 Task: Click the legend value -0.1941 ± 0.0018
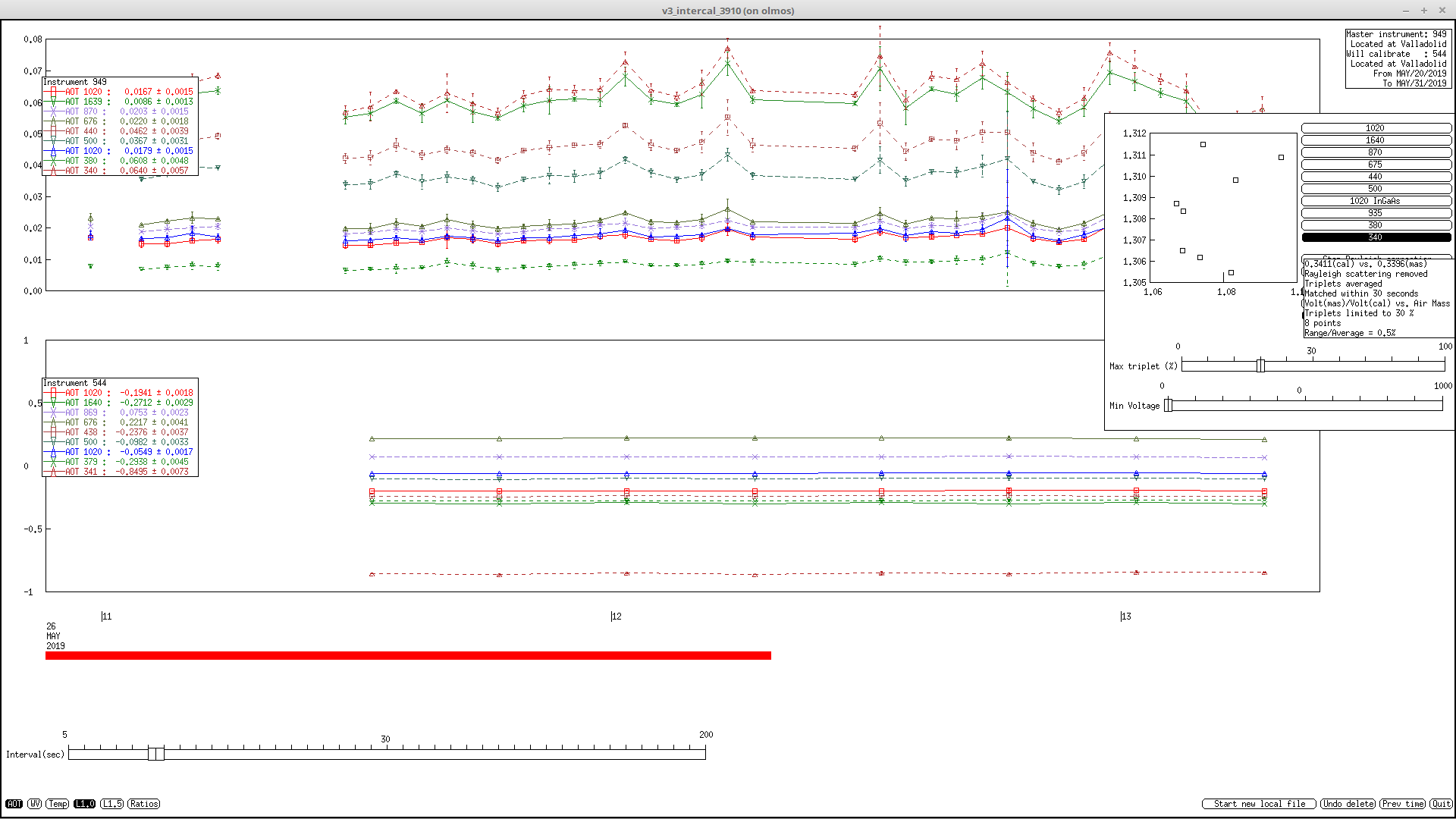tap(156, 393)
